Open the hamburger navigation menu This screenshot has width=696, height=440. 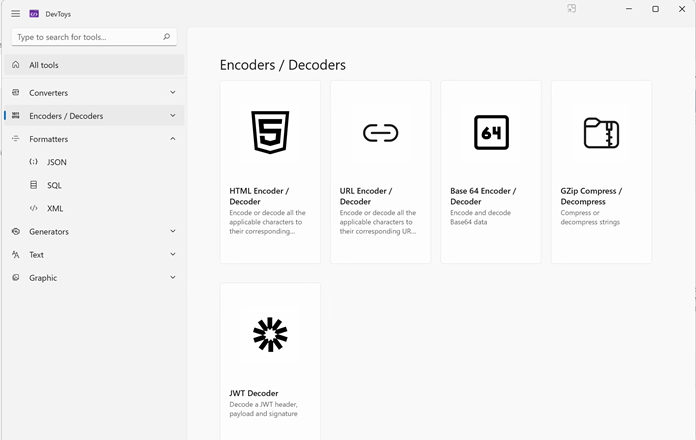(x=16, y=14)
